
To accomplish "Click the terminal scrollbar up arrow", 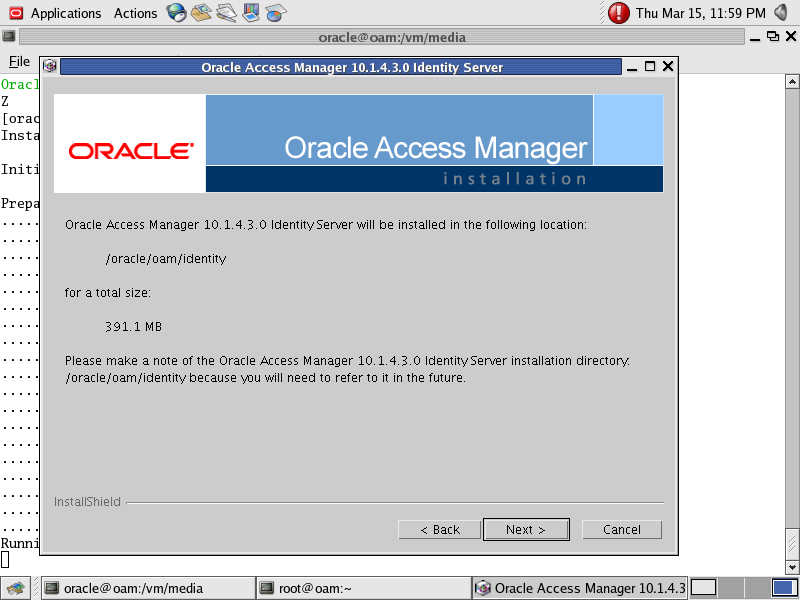I will coord(792,82).
